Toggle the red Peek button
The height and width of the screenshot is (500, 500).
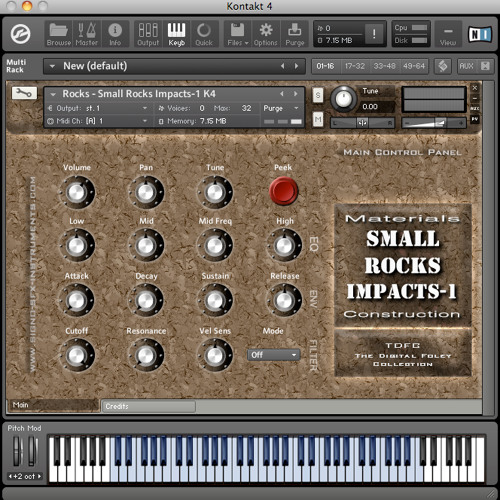(283, 191)
